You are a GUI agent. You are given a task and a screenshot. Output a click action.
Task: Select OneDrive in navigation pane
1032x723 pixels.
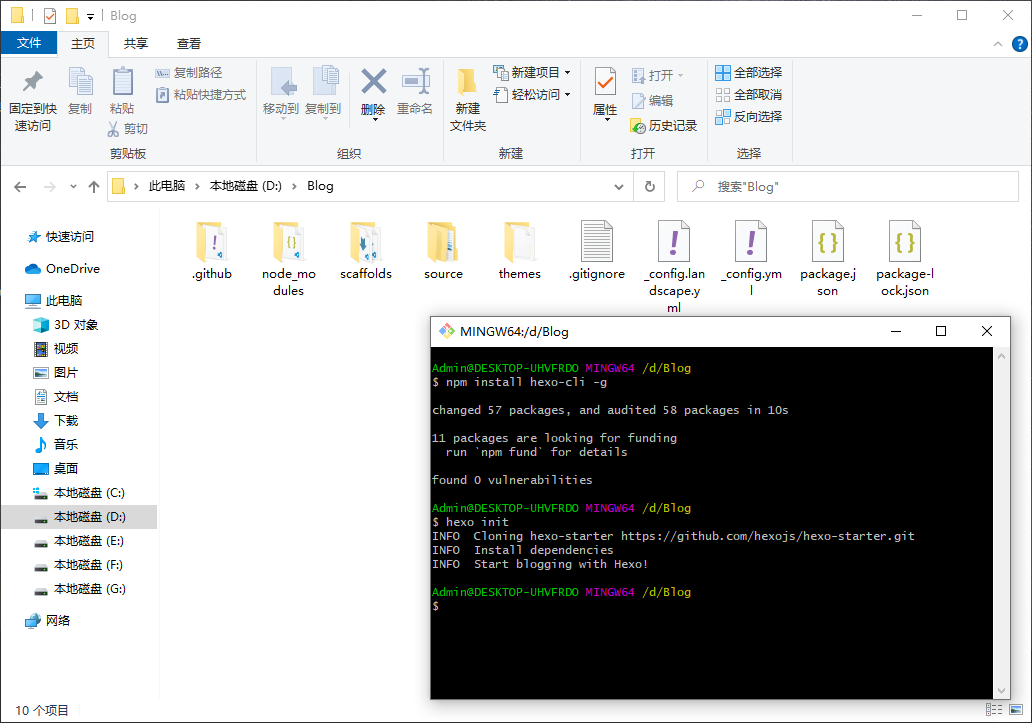(x=63, y=268)
